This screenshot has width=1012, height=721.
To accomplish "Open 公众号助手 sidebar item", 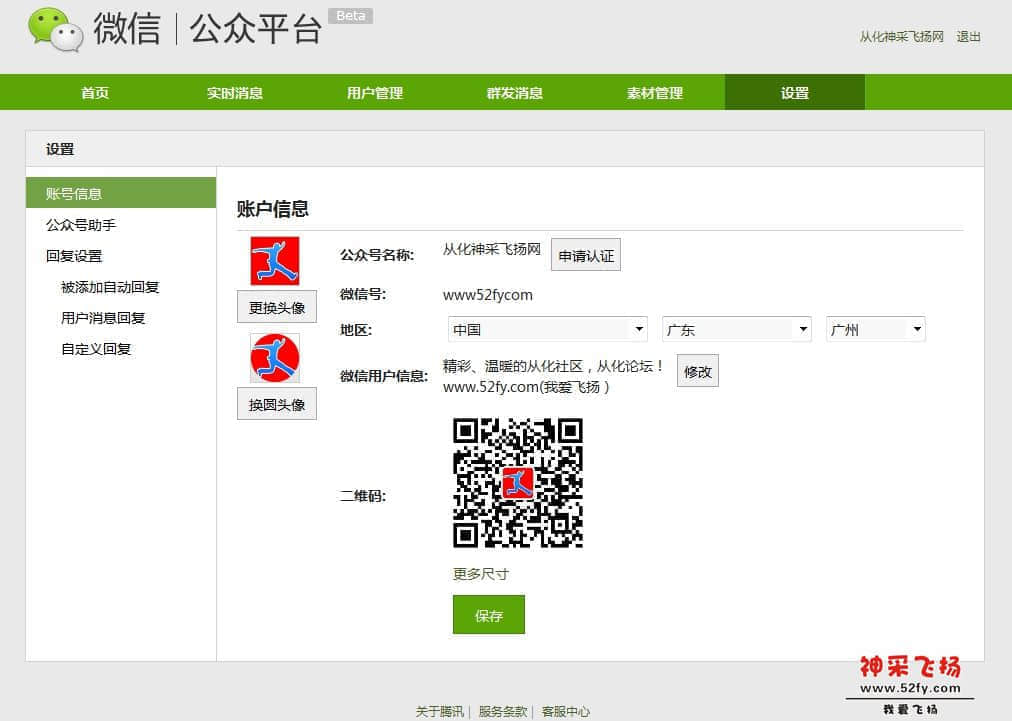I will pos(81,225).
